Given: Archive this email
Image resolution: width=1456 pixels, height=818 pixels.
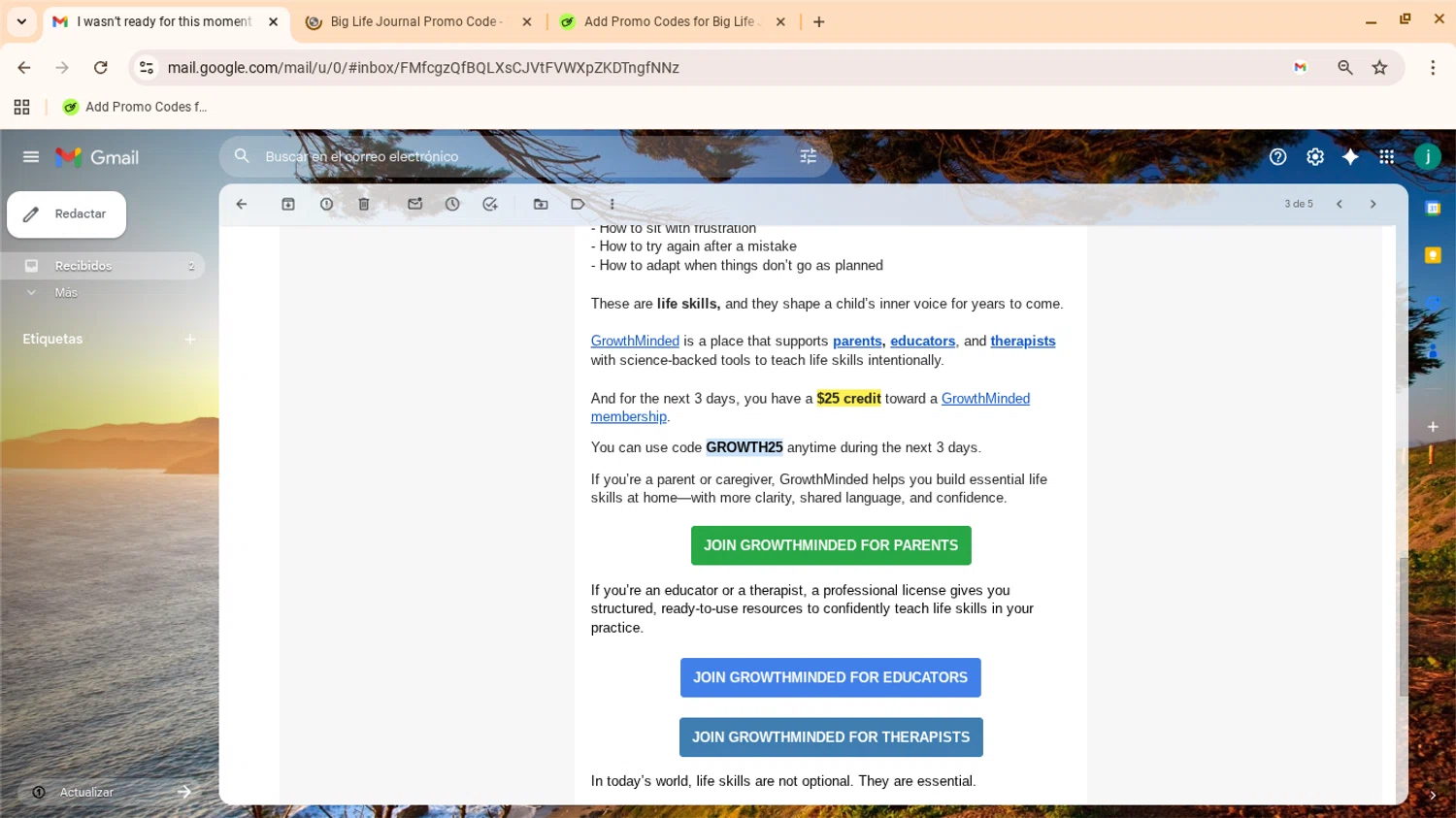Looking at the screenshot, I should tap(288, 204).
